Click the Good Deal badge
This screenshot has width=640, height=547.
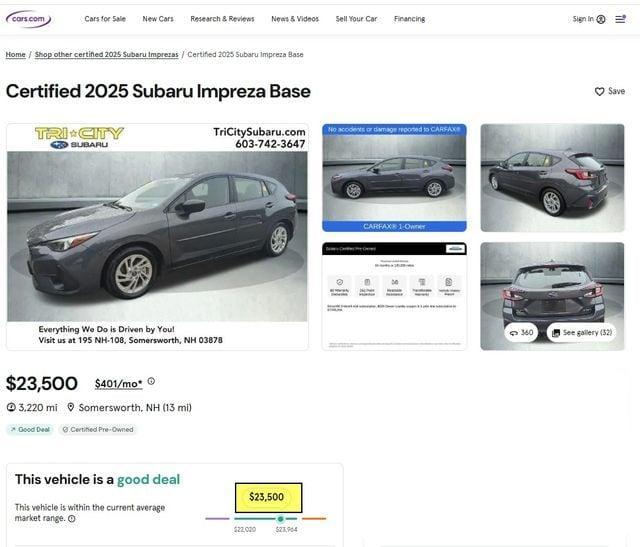30,429
